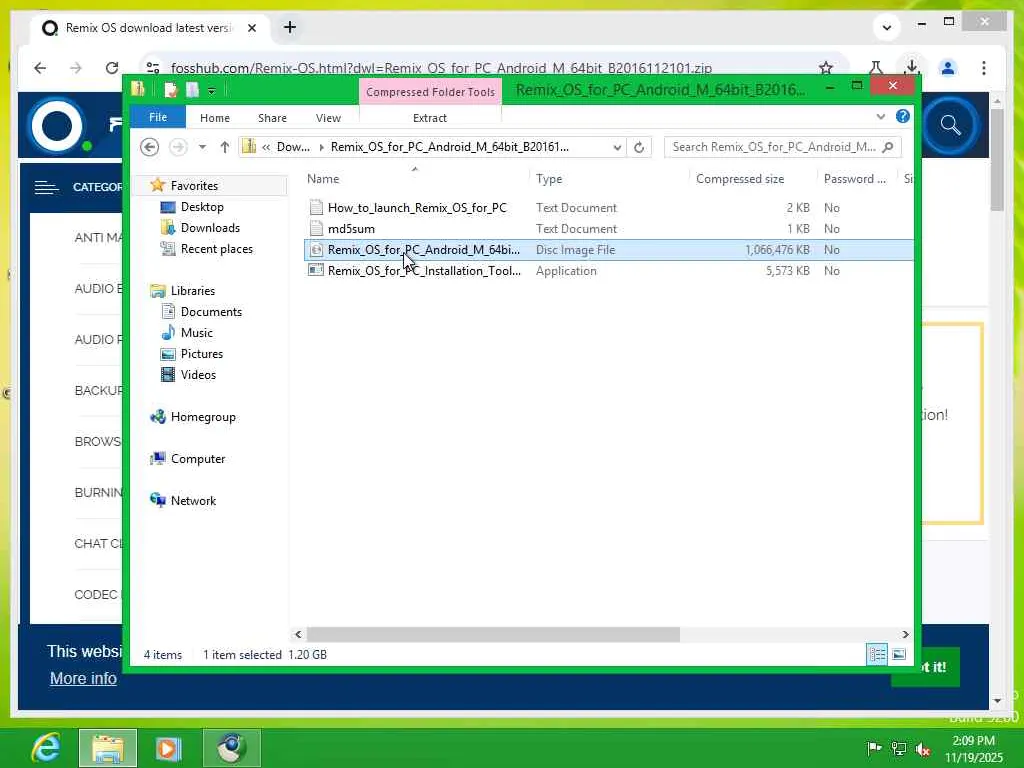Viewport: 1024px width, 768px height.
Task: Click the Explorer forward arrow button
Action: 178,147
